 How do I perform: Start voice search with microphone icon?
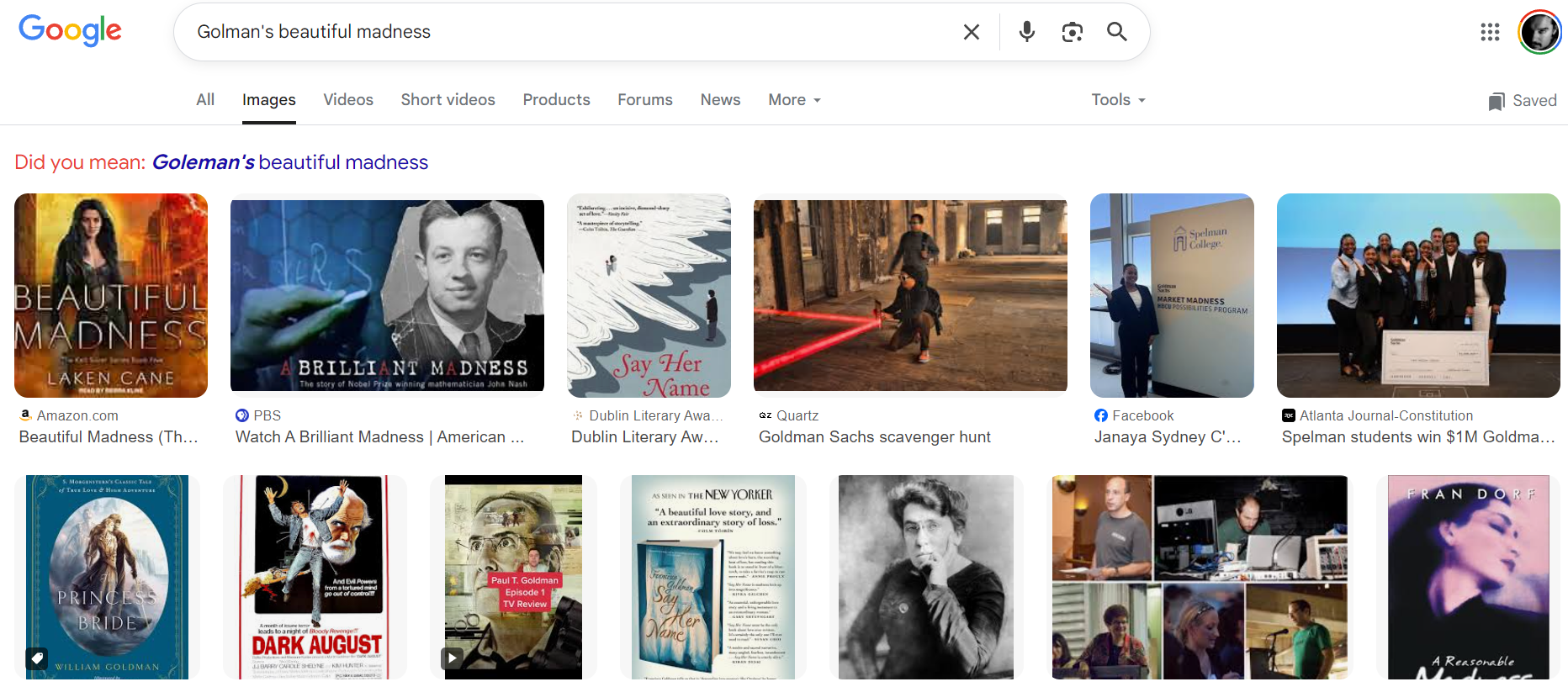(1026, 32)
